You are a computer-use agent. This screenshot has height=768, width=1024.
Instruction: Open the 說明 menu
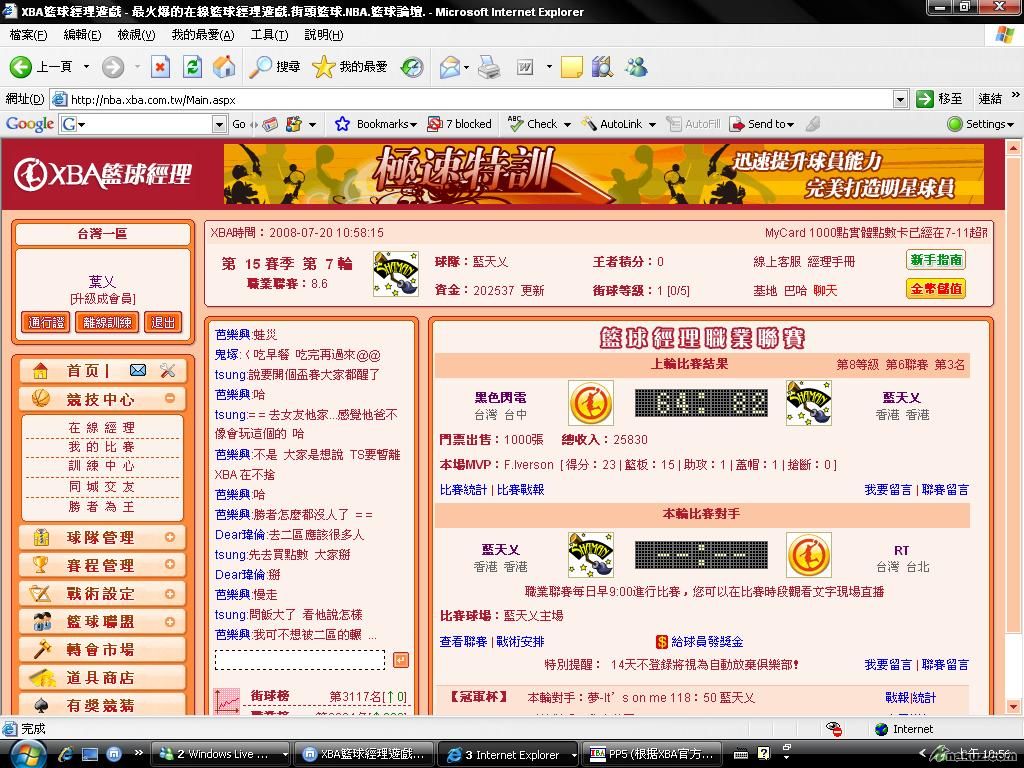(324, 35)
